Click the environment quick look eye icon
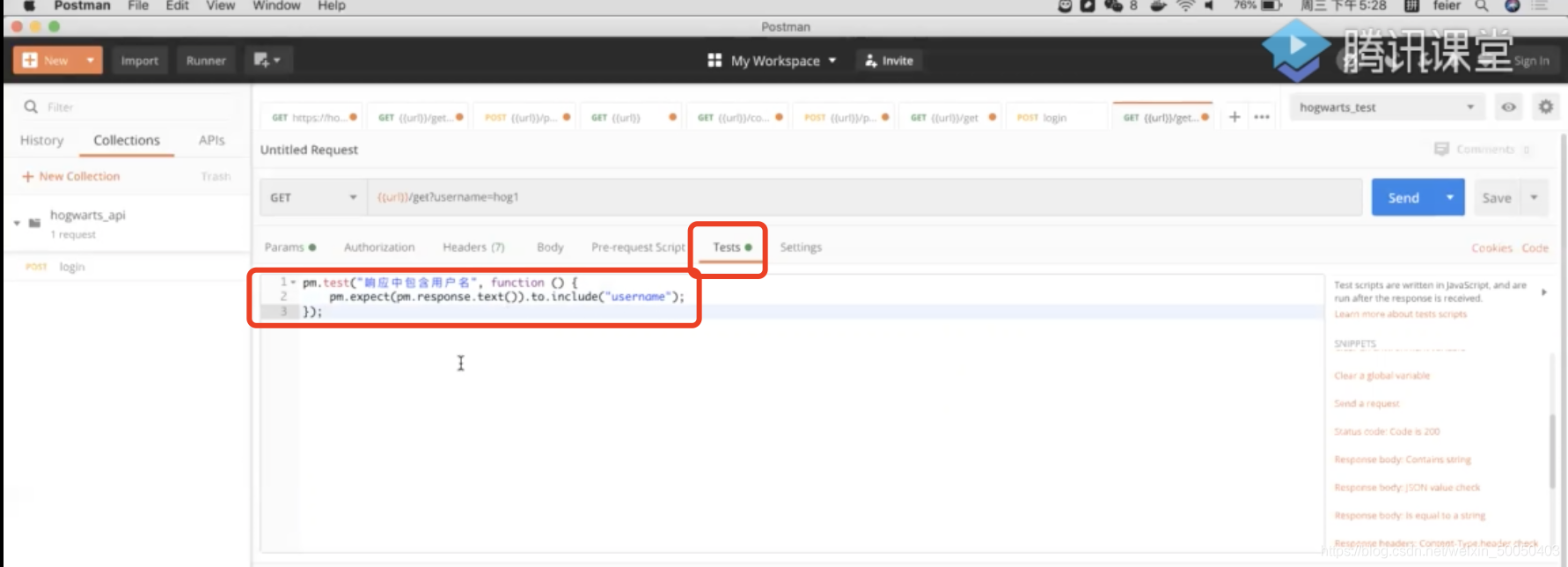Viewport: 1568px width, 567px height. coord(1508,107)
